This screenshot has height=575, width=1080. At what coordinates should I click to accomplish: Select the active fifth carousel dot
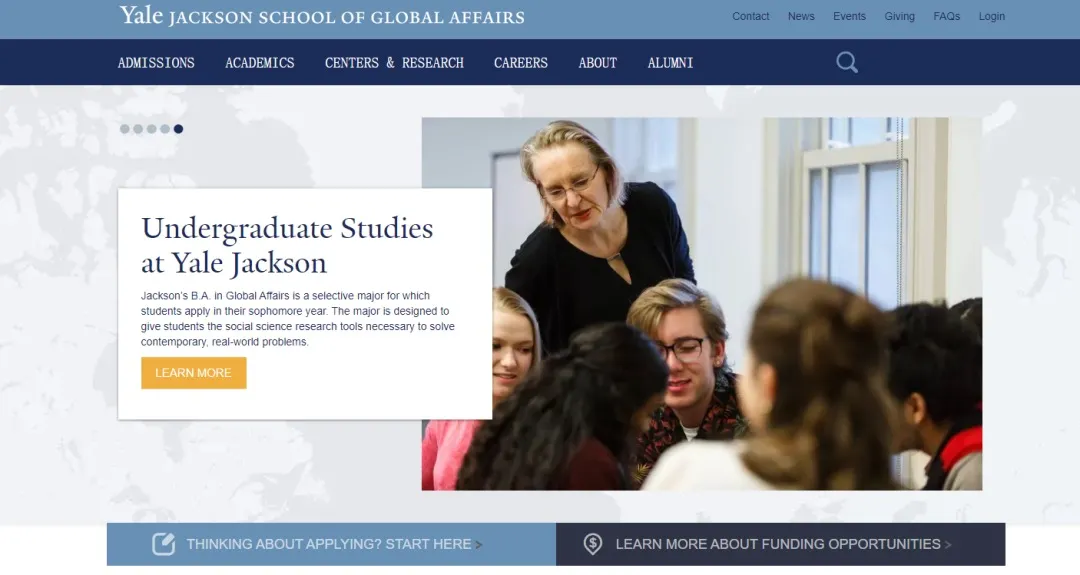(178, 129)
